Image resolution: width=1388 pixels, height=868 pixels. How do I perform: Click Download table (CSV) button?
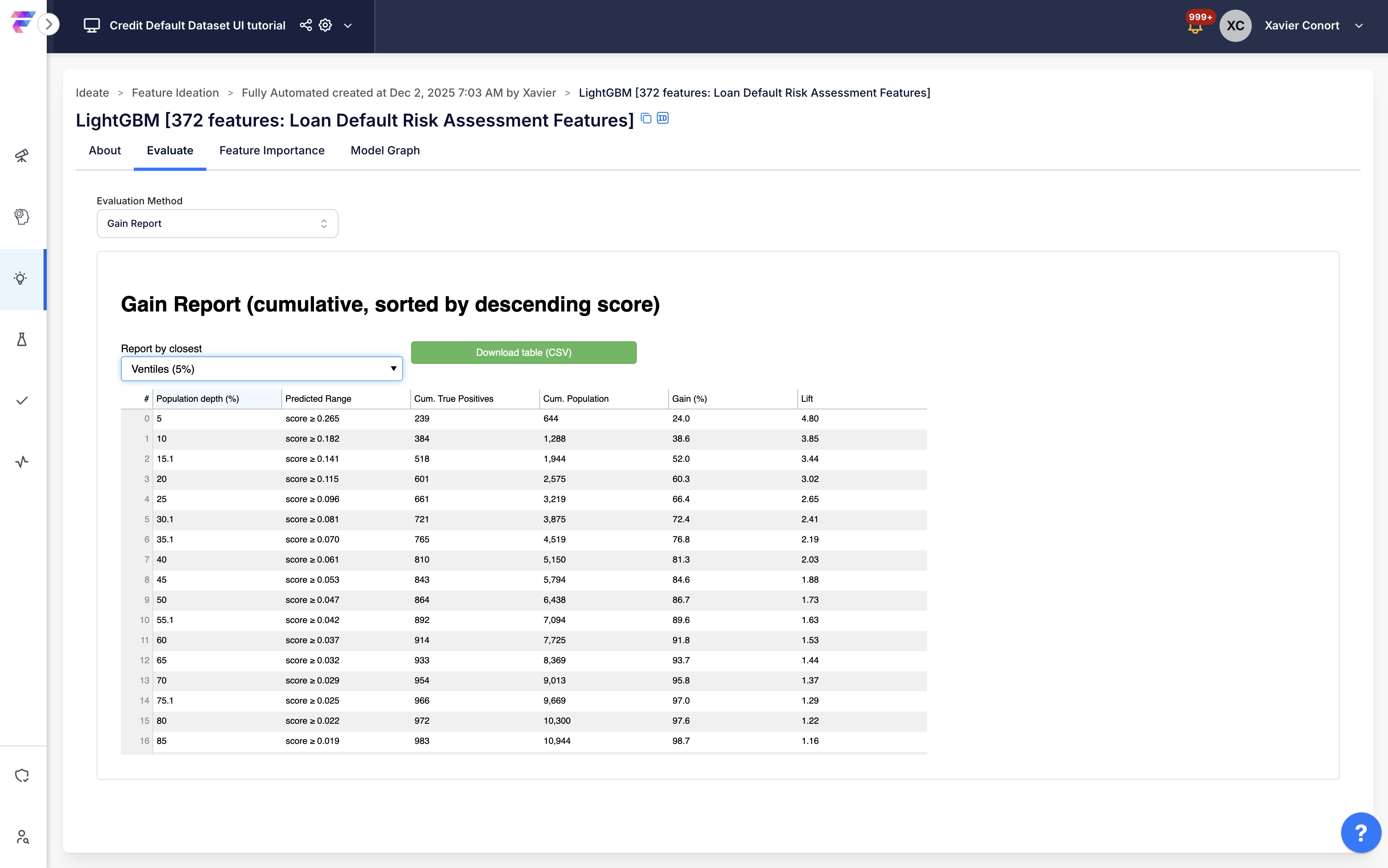point(523,353)
